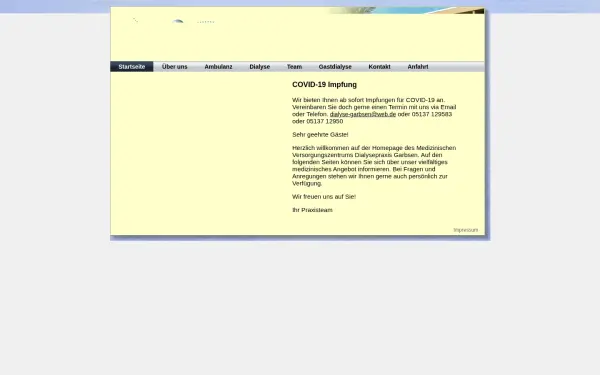
Task: Show the Anfahrt directions page
Action: [417, 67]
